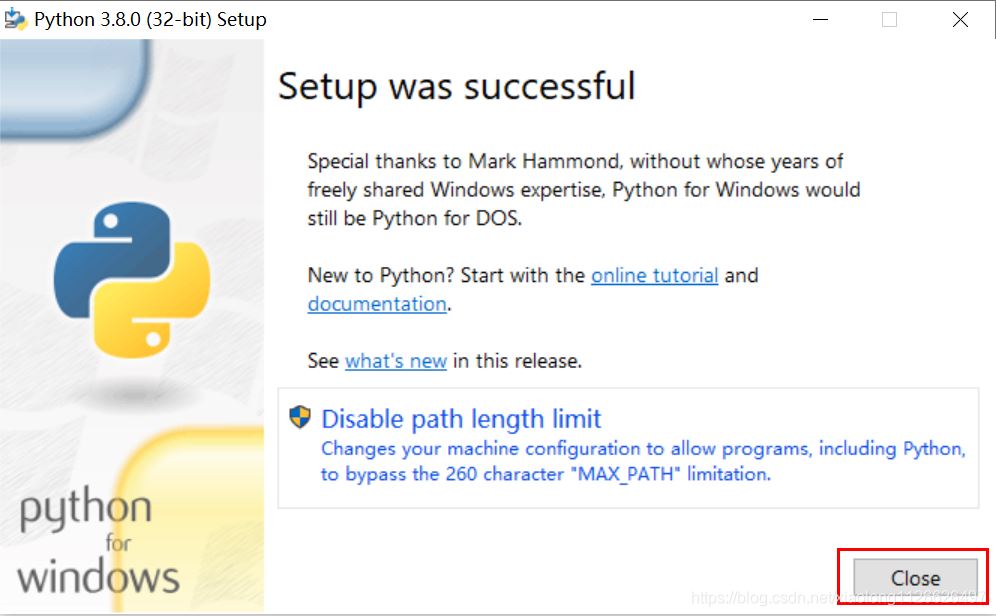This screenshot has width=996, height=616.
Task: Click the Python logo icon in the title bar
Action: 15,18
